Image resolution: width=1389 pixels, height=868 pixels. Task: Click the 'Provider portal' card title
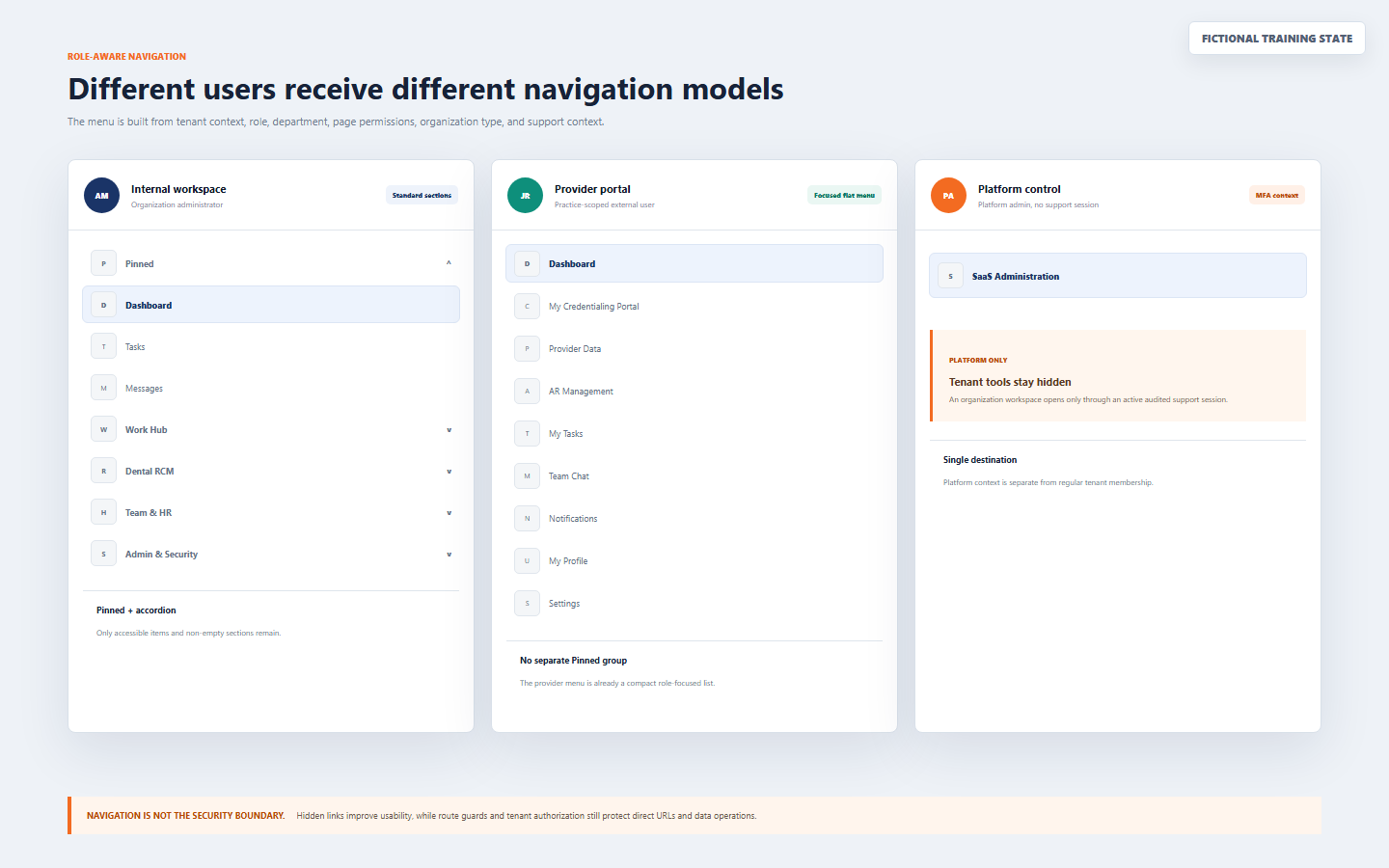592,189
